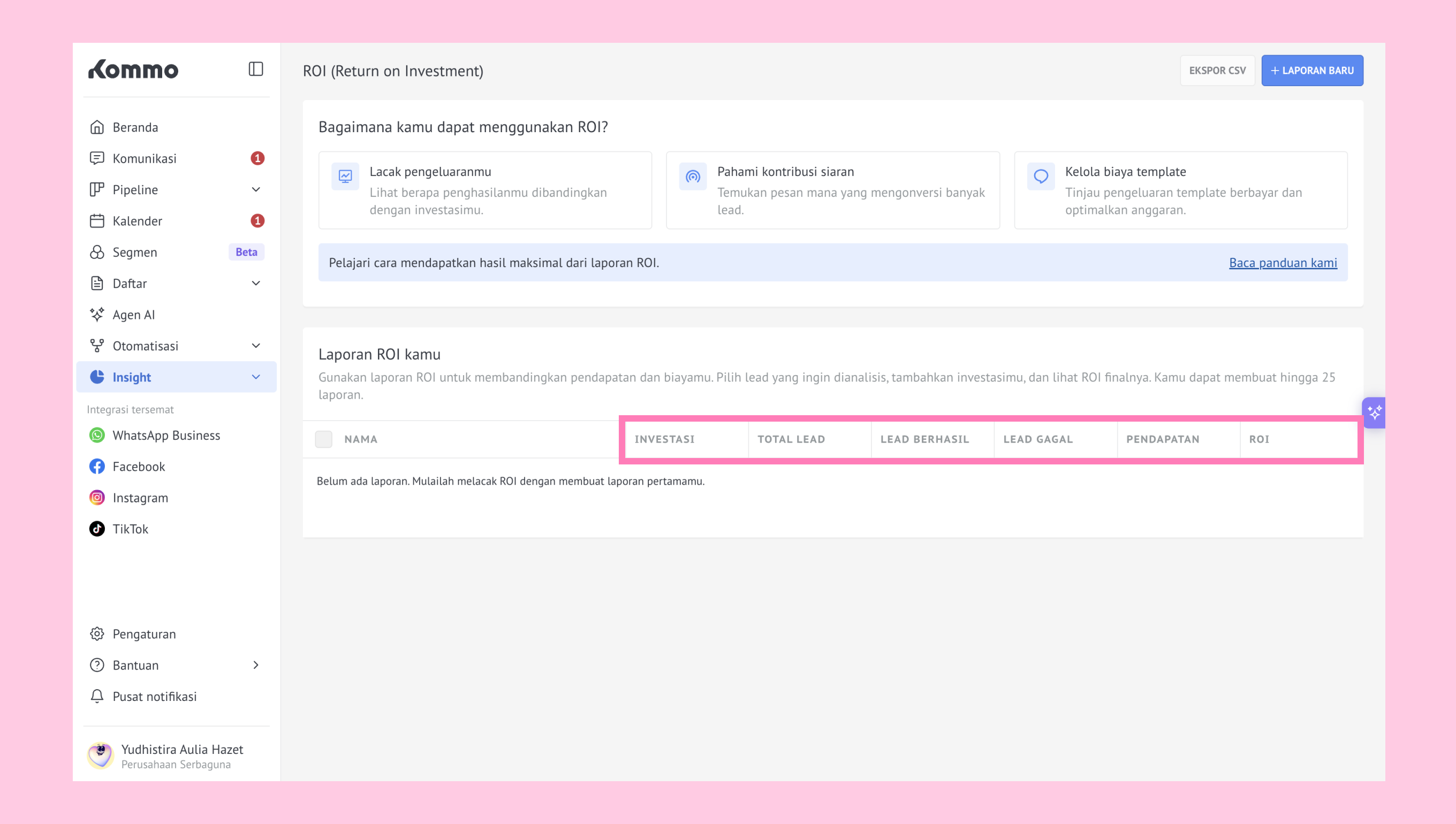The width and height of the screenshot is (1456, 824).
Task: Click the Yudhistira Aulia Hazet profile name
Action: 183,749
